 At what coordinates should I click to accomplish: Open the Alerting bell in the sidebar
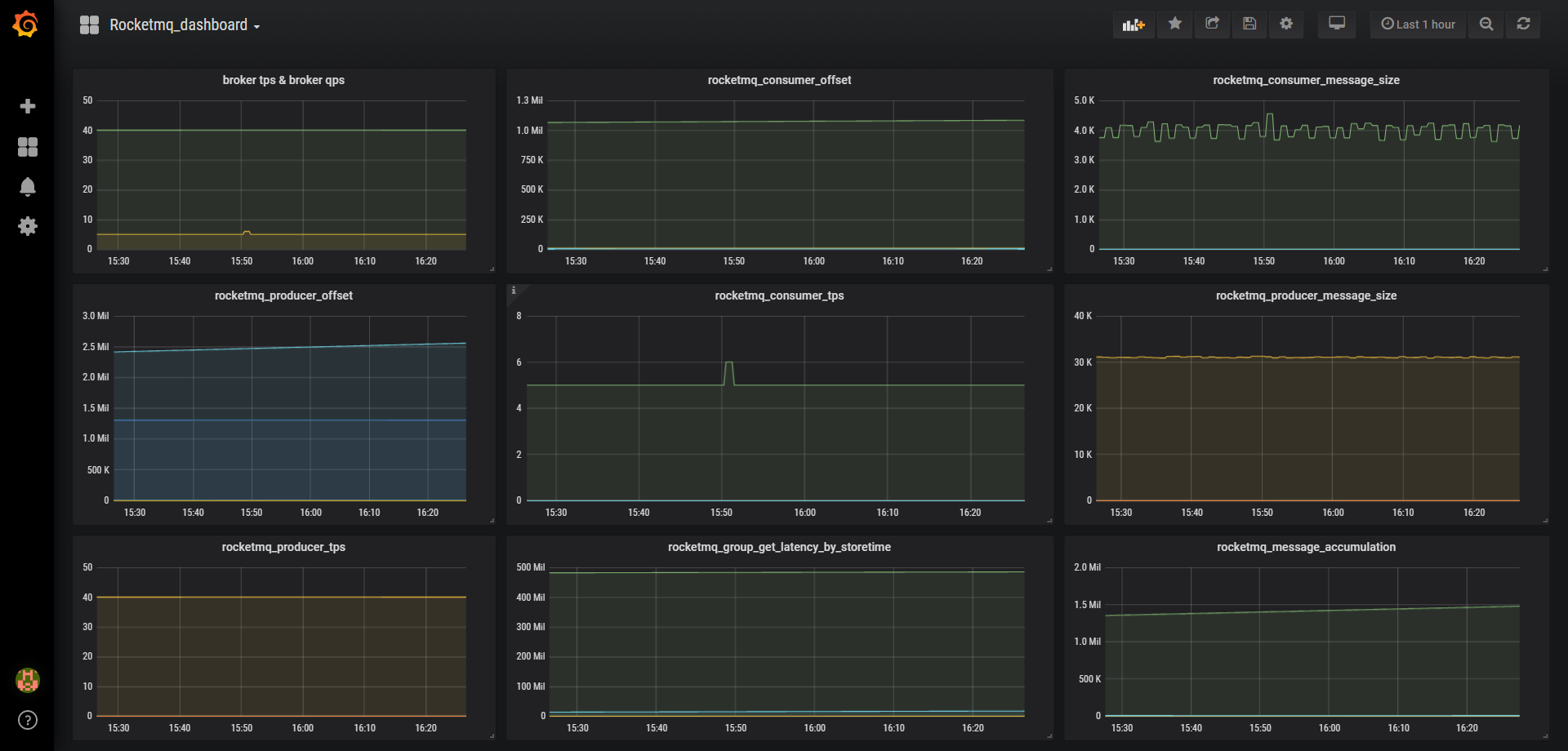tap(28, 187)
